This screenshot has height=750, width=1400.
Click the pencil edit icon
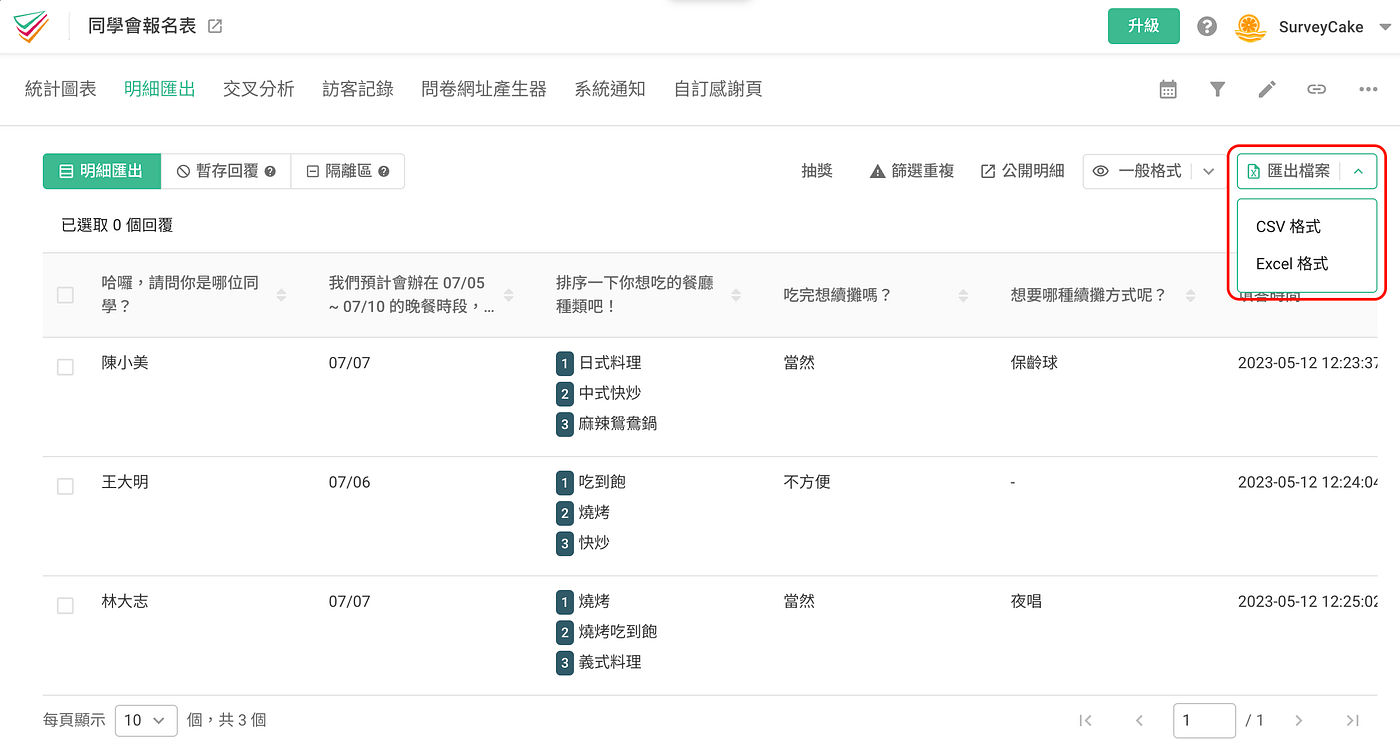(x=1267, y=90)
